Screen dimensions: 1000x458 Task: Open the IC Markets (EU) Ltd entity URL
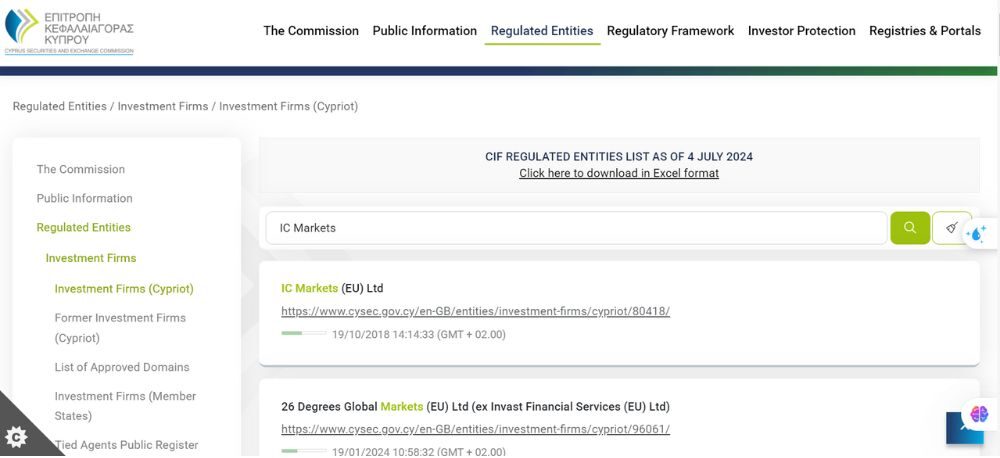pos(475,311)
